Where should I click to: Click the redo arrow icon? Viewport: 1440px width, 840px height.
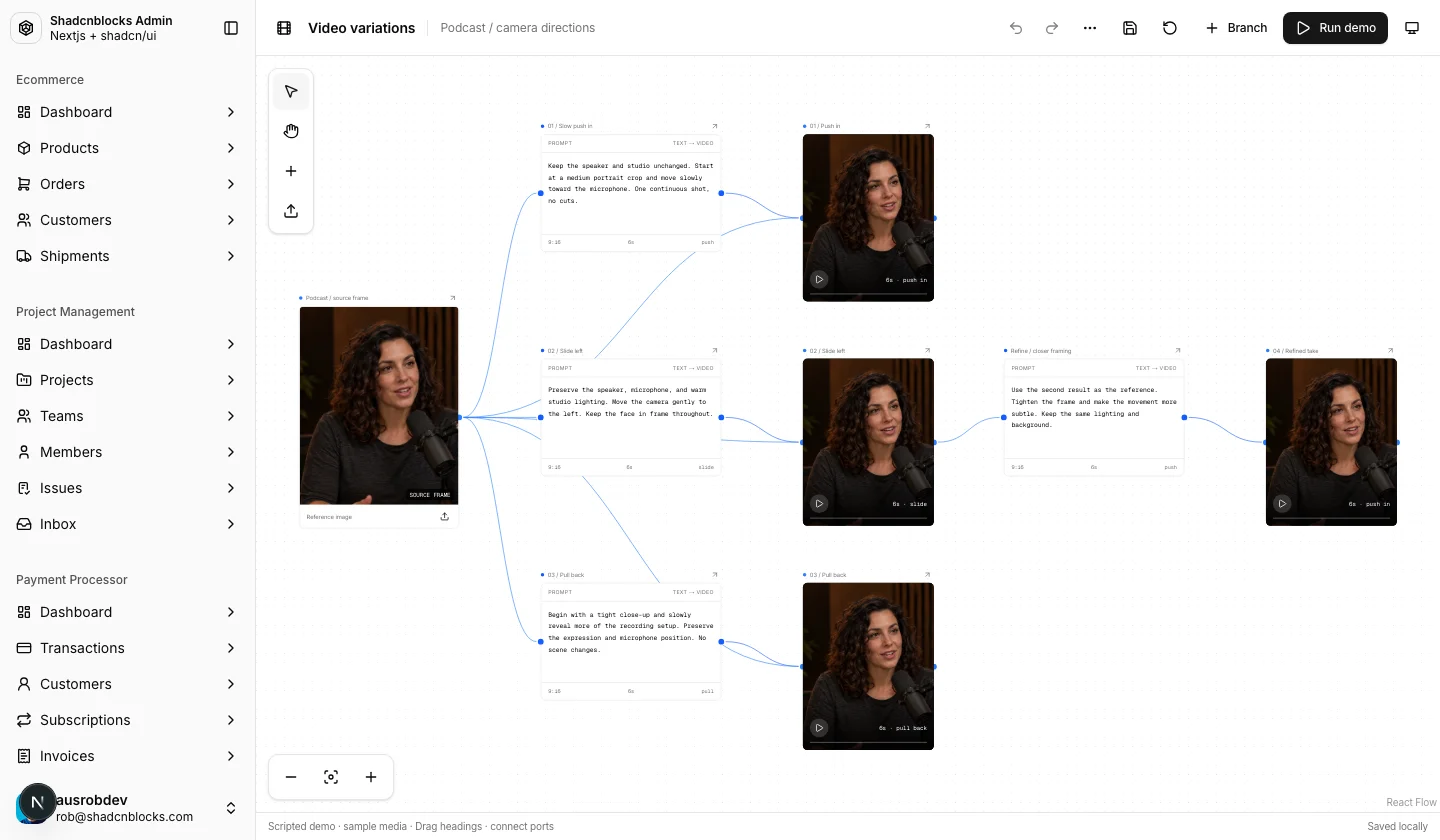(1052, 28)
